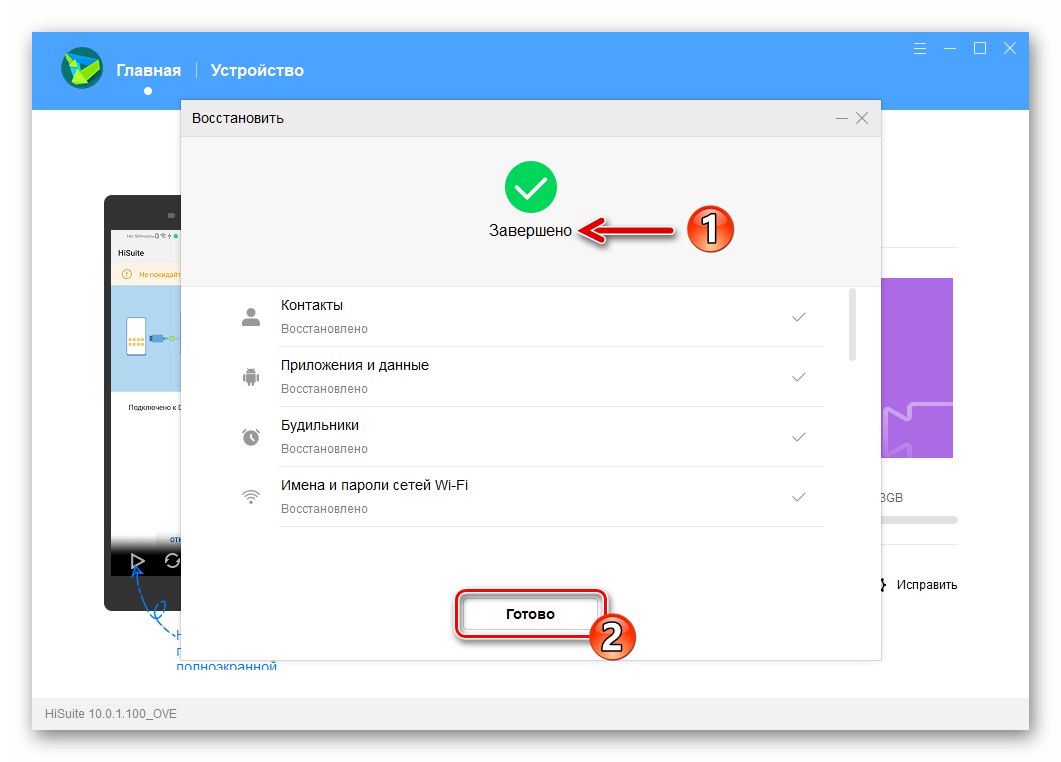The width and height of the screenshot is (1061, 762).
Task: Click the storage usage bar
Action: pyautogui.click(x=919, y=520)
